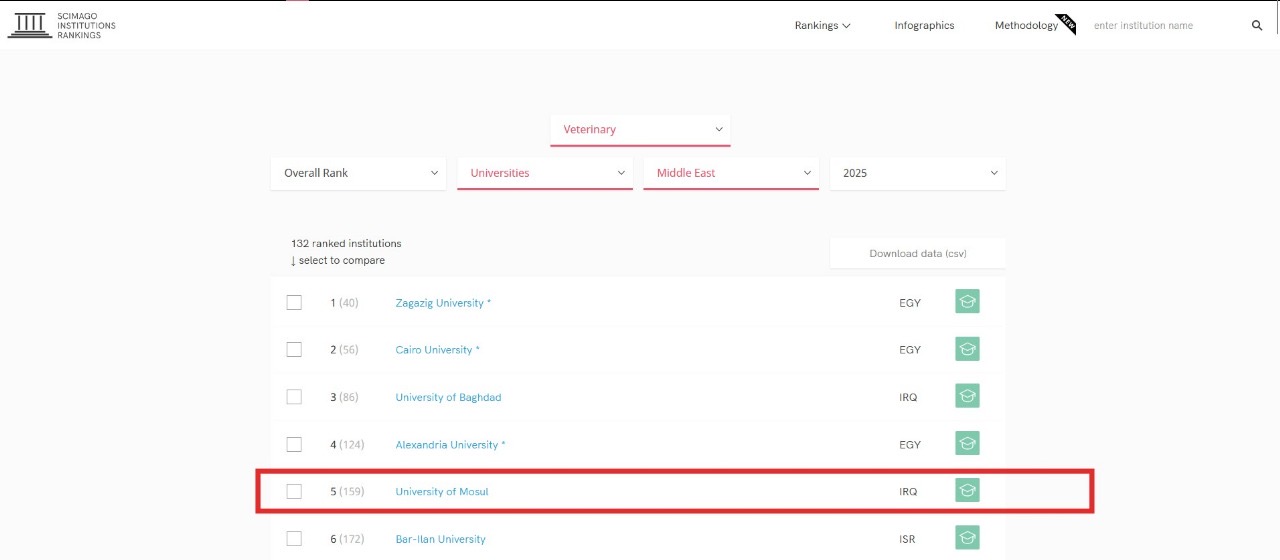Click graduation cap icon for Alexandria University
Viewport: 1280px width, 560px height.
tap(967, 444)
